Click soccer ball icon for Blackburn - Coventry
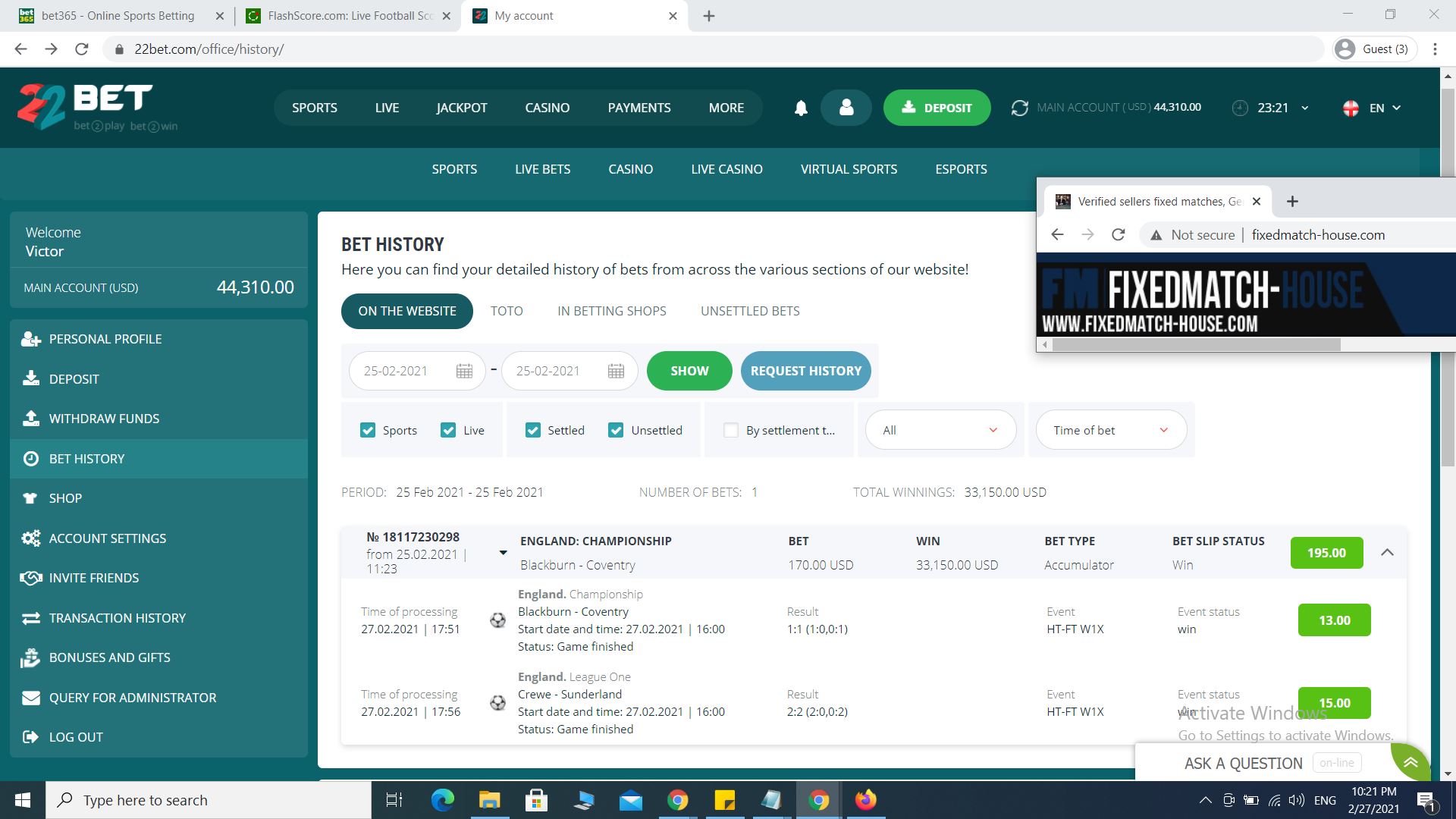The height and width of the screenshot is (819, 1456). point(497,620)
